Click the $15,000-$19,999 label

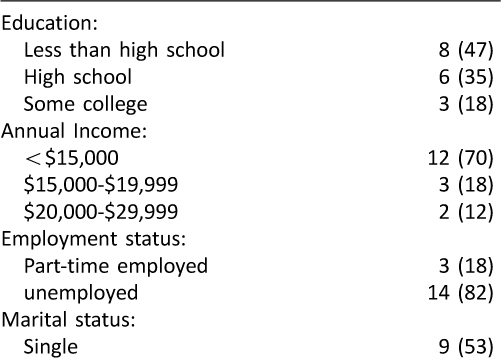101,185
